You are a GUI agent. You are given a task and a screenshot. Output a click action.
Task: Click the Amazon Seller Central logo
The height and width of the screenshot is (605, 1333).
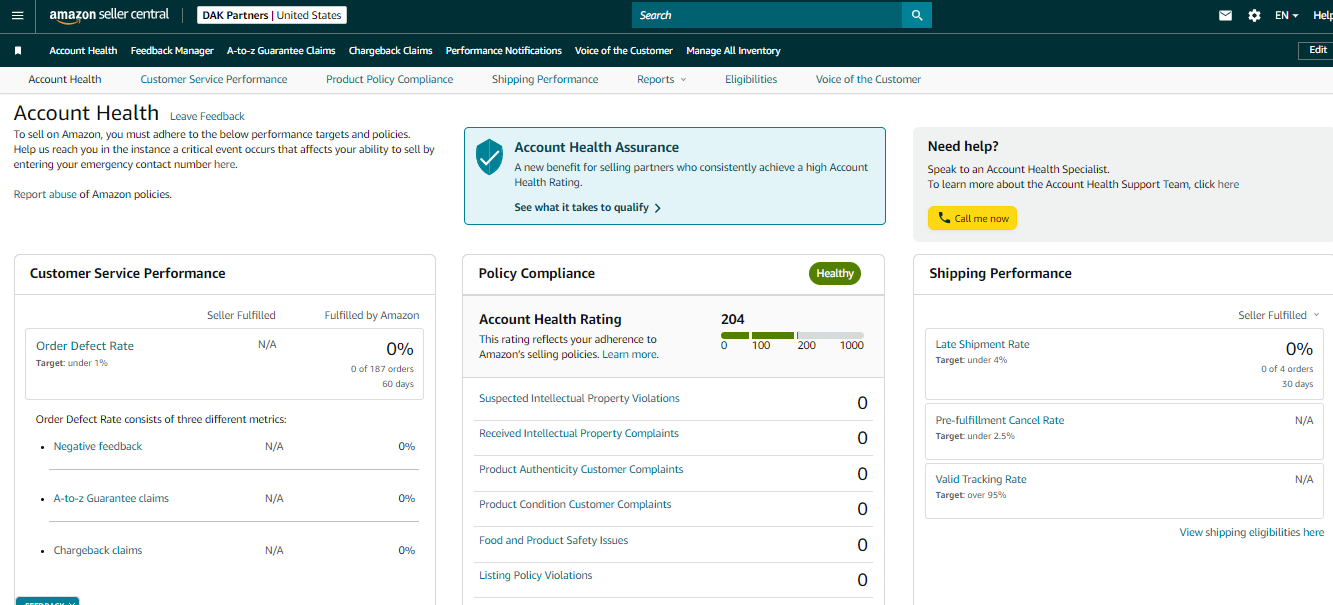109,15
